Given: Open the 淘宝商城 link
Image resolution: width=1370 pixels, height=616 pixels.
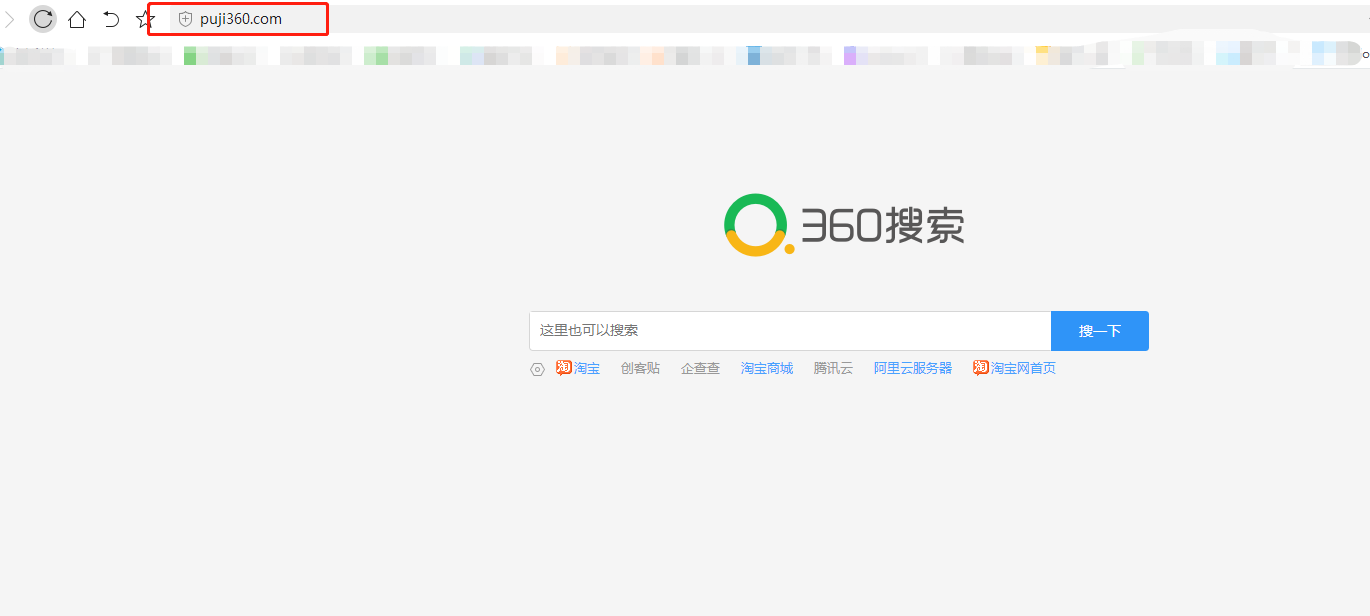Looking at the screenshot, I should tap(767, 368).
